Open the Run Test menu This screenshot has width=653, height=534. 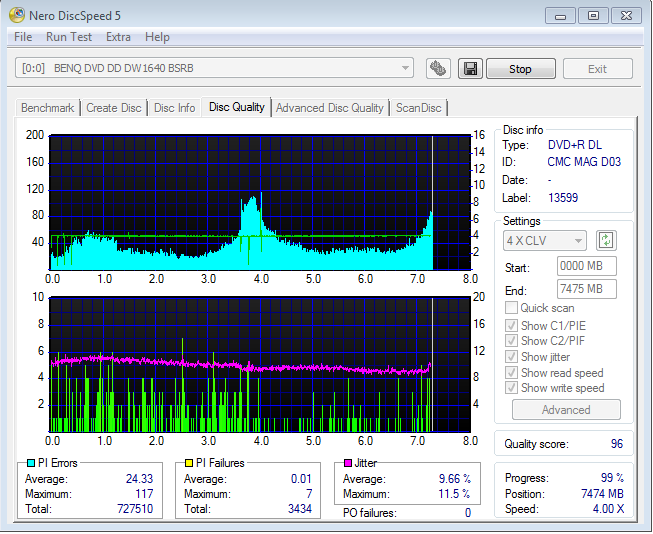coord(69,37)
